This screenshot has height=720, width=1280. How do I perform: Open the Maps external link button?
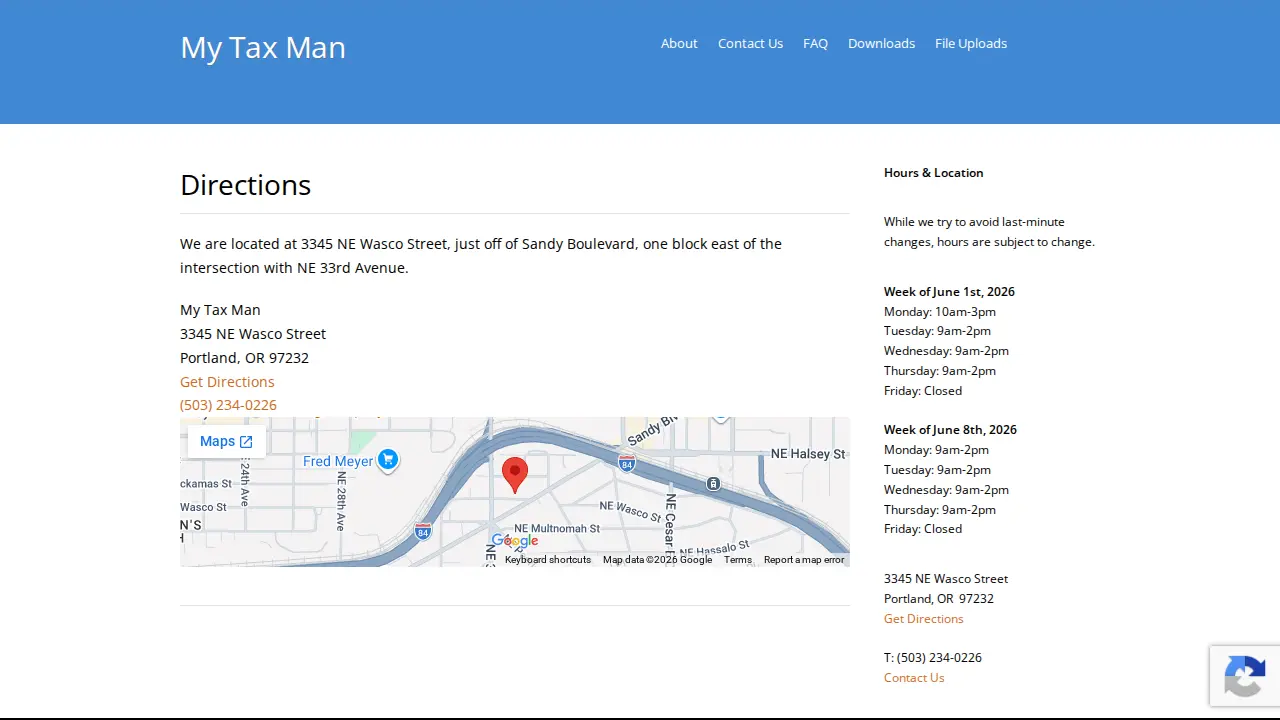(x=227, y=441)
